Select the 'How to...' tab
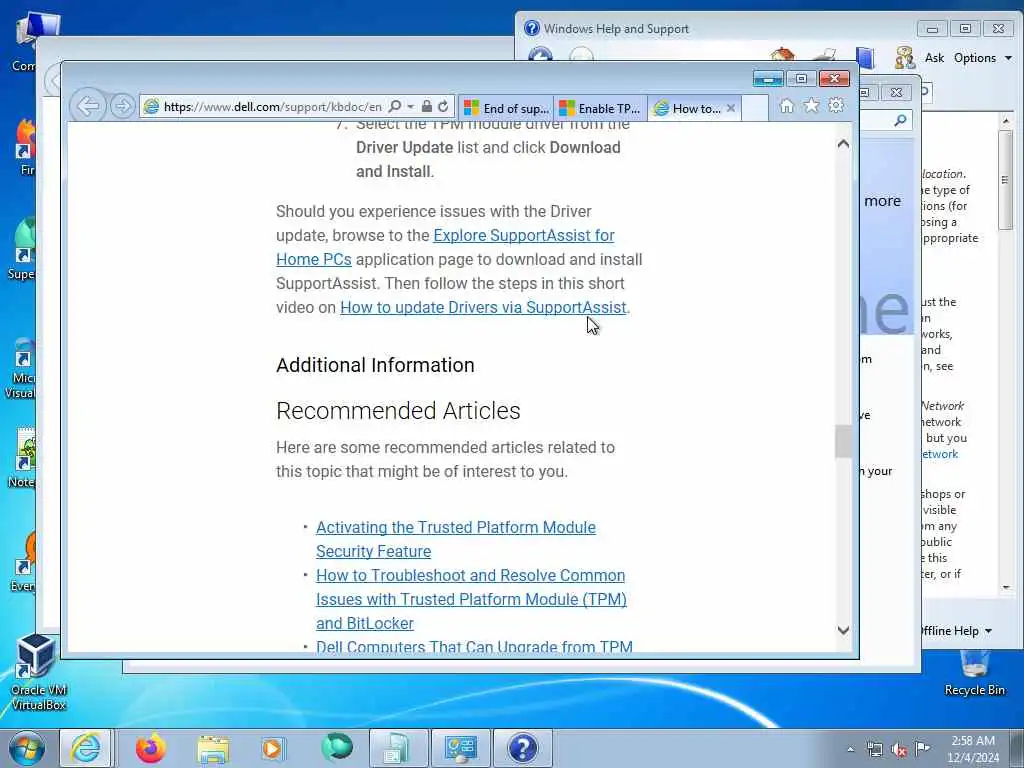1024x768 pixels. 687,108
